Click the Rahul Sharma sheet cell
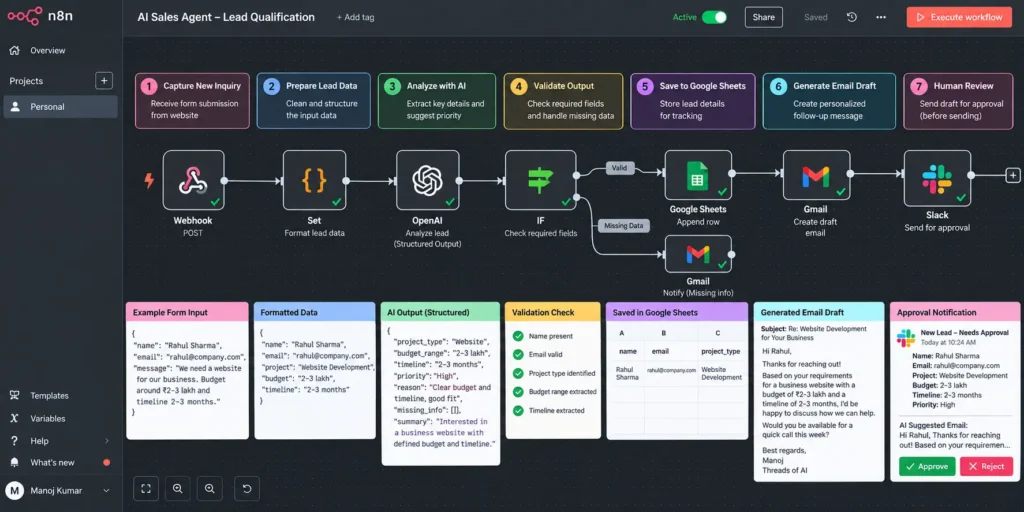Screen dimensions: 1024x512 tap(626, 373)
